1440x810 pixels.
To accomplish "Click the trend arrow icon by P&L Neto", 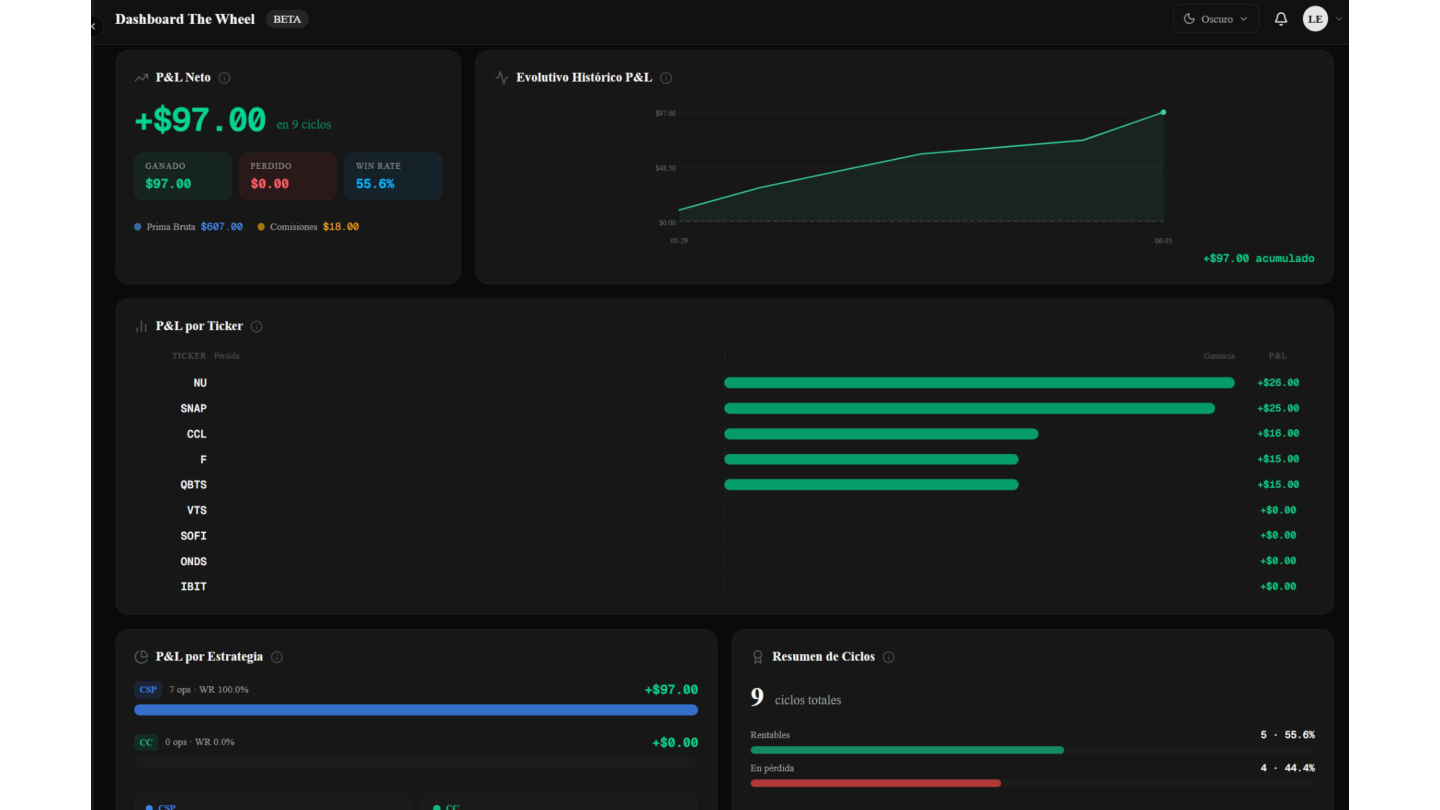I will click(x=141, y=78).
